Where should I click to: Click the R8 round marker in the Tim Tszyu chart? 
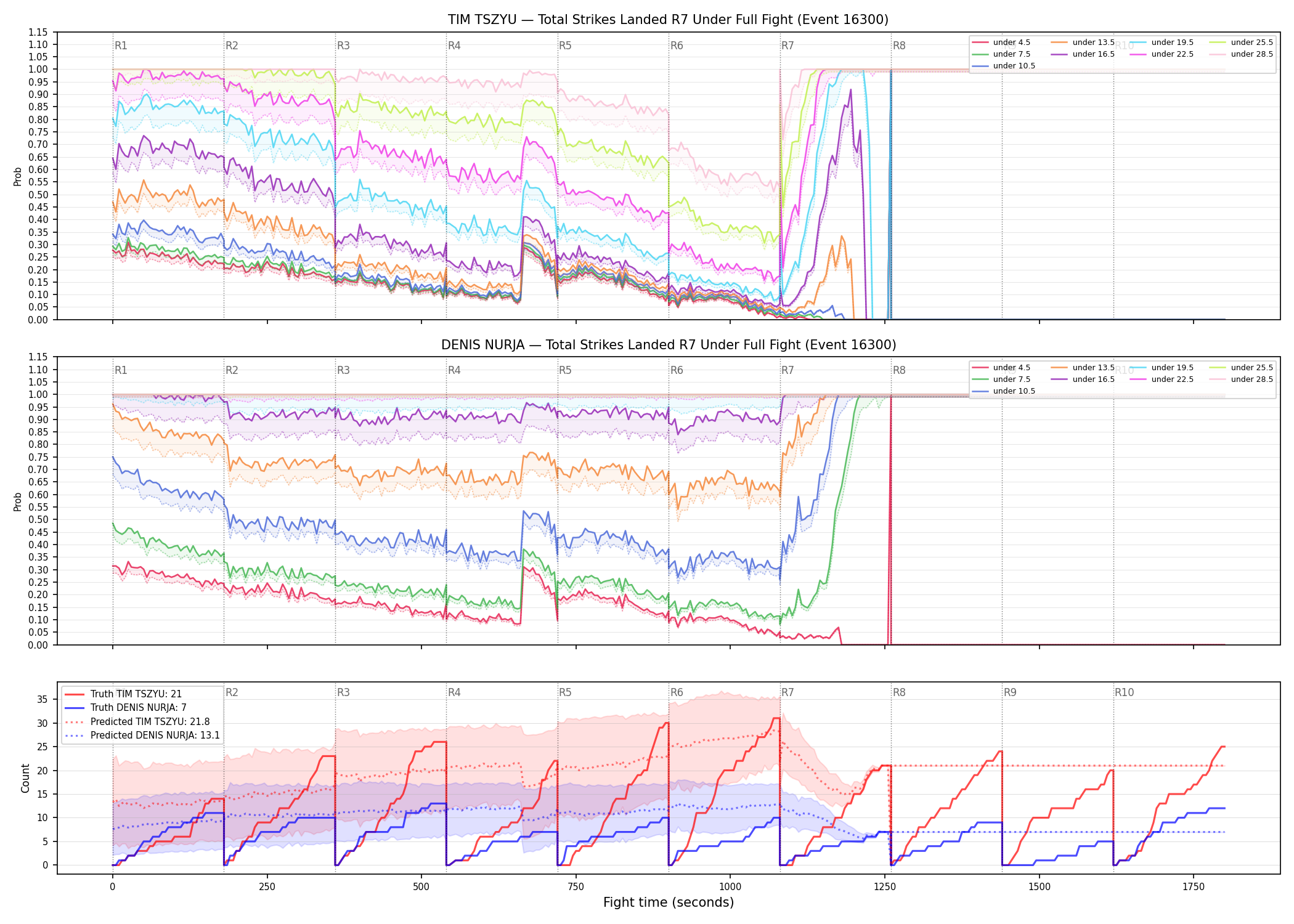click(x=899, y=46)
